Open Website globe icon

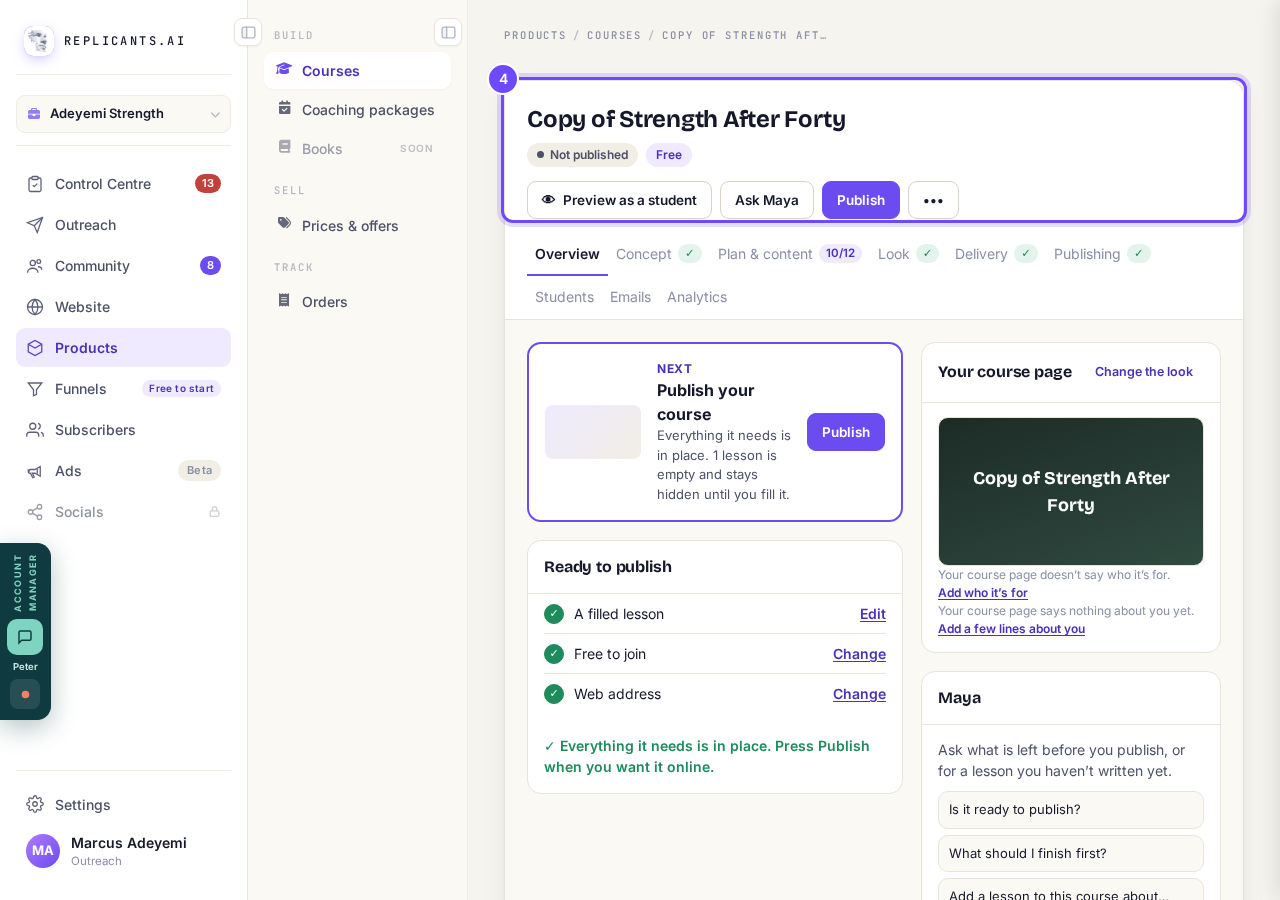coord(35,307)
